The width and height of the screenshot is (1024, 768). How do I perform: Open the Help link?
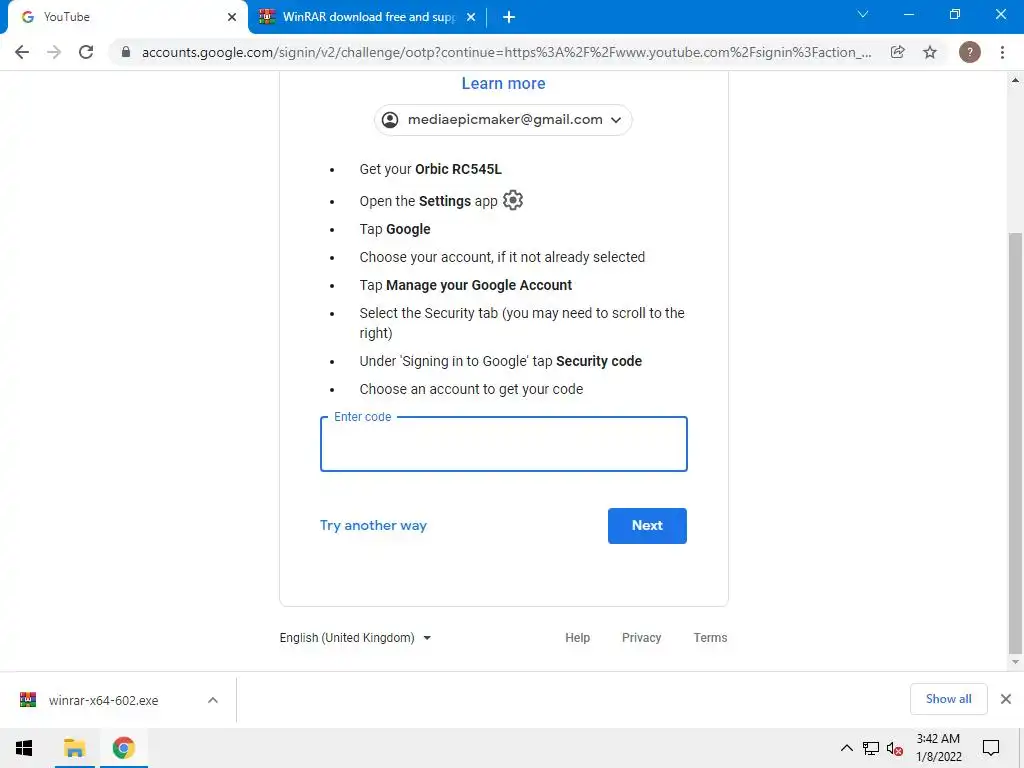pos(577,638)
